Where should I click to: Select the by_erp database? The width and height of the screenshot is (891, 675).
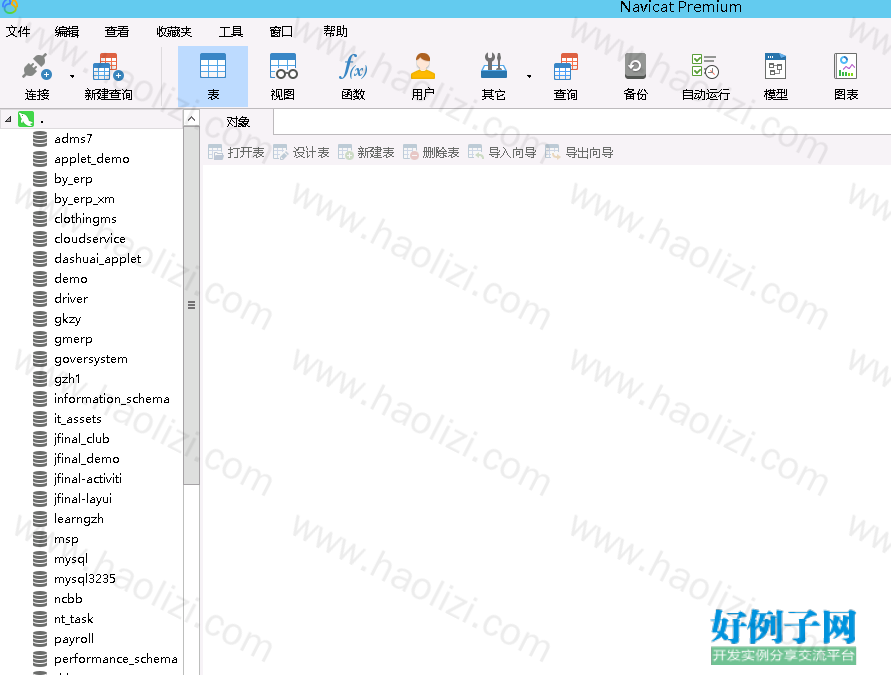pos(73,178)
